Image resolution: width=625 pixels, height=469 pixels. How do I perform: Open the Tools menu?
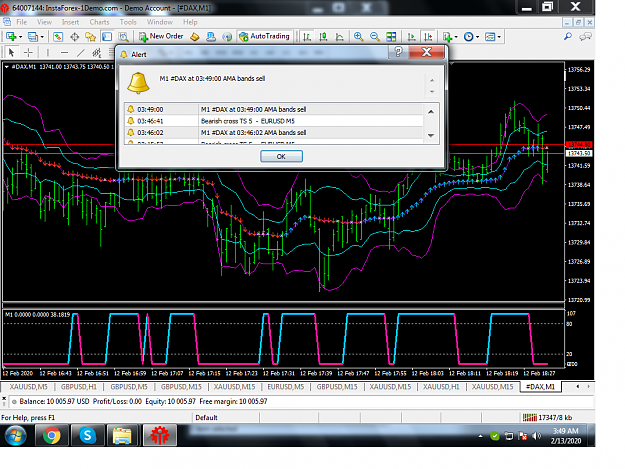pyautogui.click(x=128, y=22)
